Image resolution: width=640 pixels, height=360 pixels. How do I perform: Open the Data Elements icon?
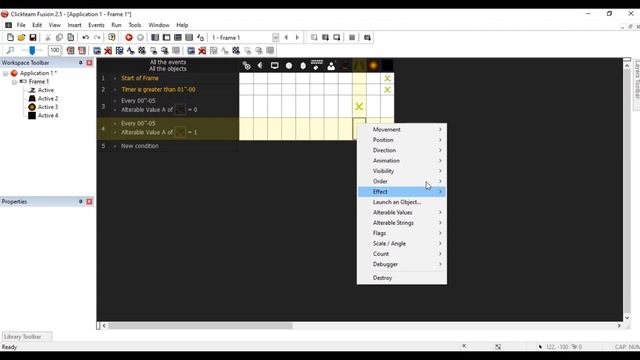click(x=200, y=38)
